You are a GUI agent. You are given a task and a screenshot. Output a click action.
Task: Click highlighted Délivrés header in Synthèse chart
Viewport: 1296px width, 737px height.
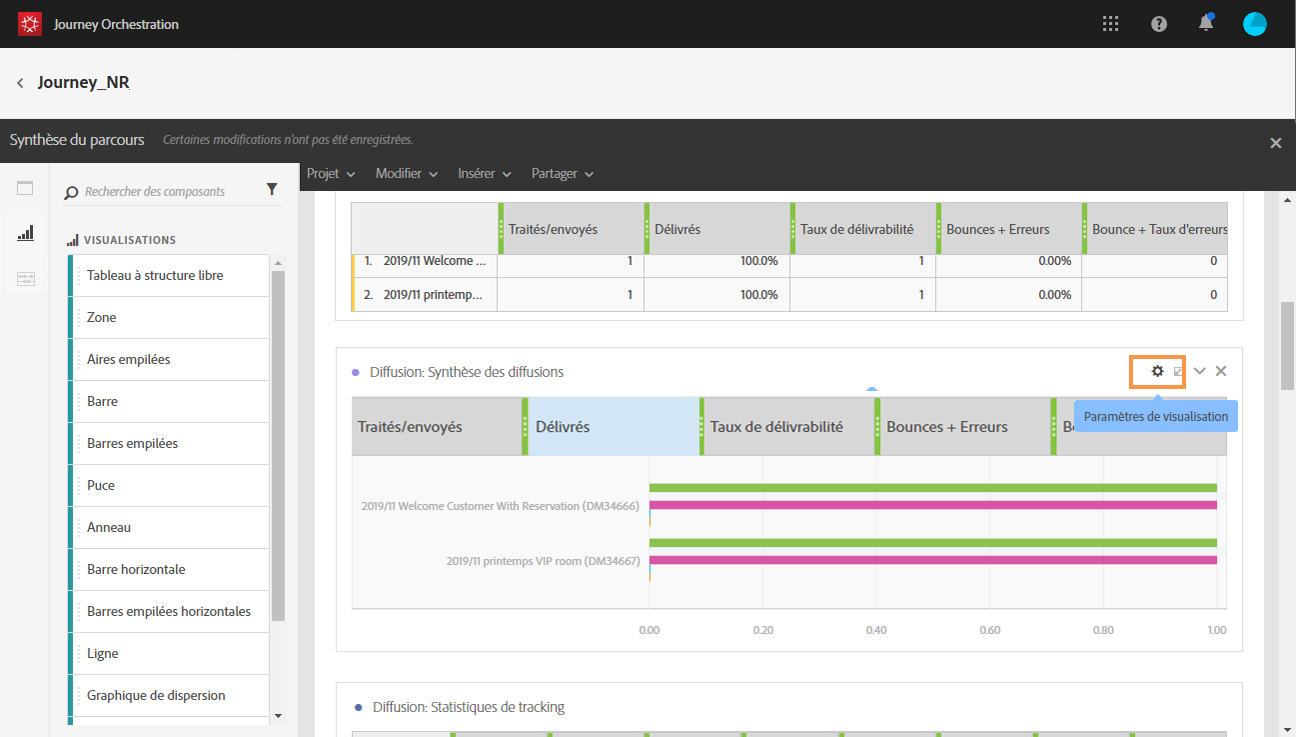click(613, 427)
